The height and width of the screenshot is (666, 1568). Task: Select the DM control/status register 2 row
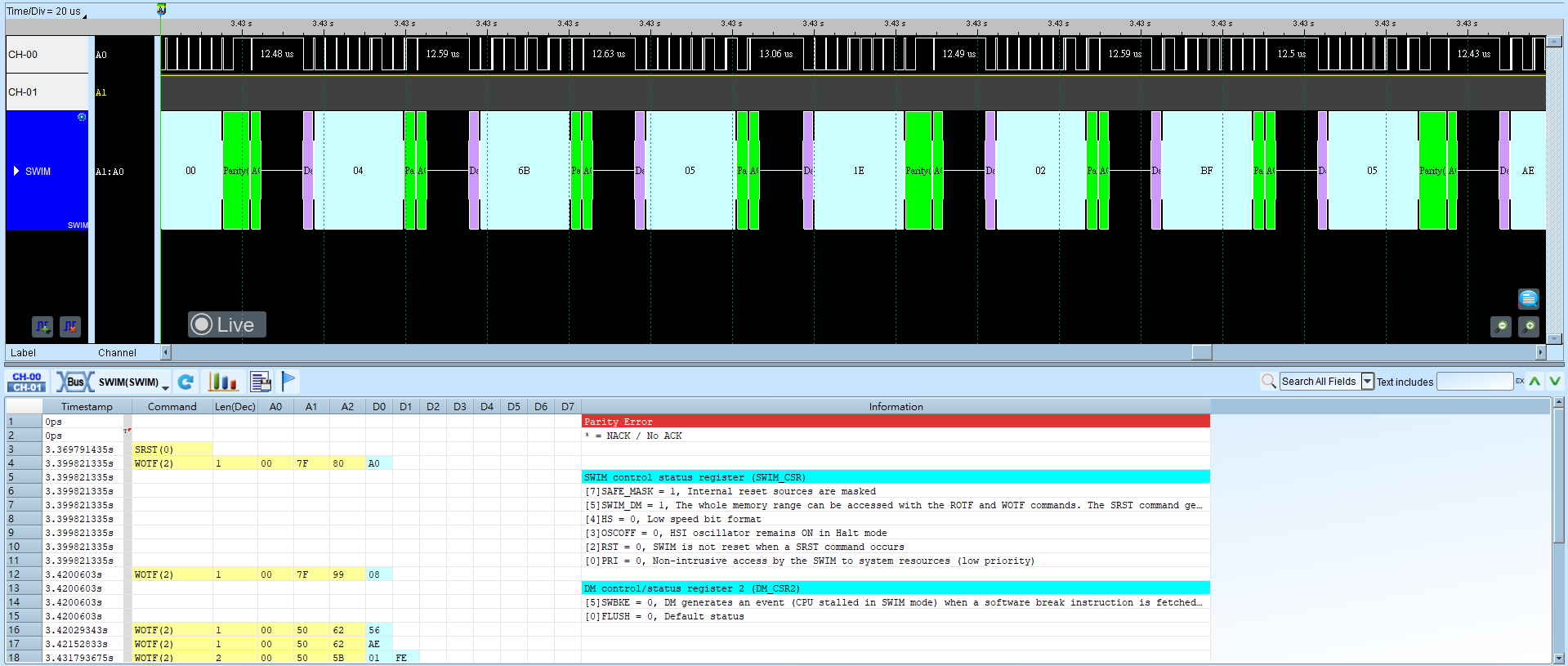click(896, 588)
